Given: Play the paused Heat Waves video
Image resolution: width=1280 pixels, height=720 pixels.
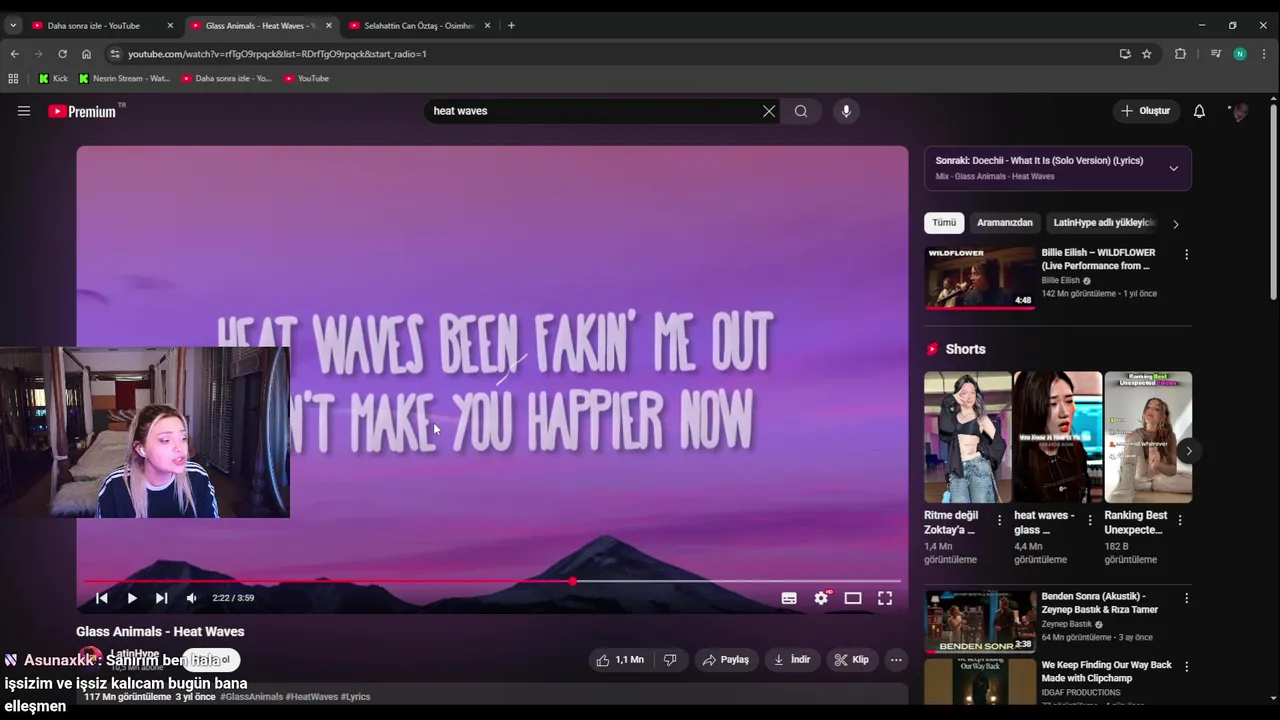Looking at the screenshot, I should coord(132,598).
